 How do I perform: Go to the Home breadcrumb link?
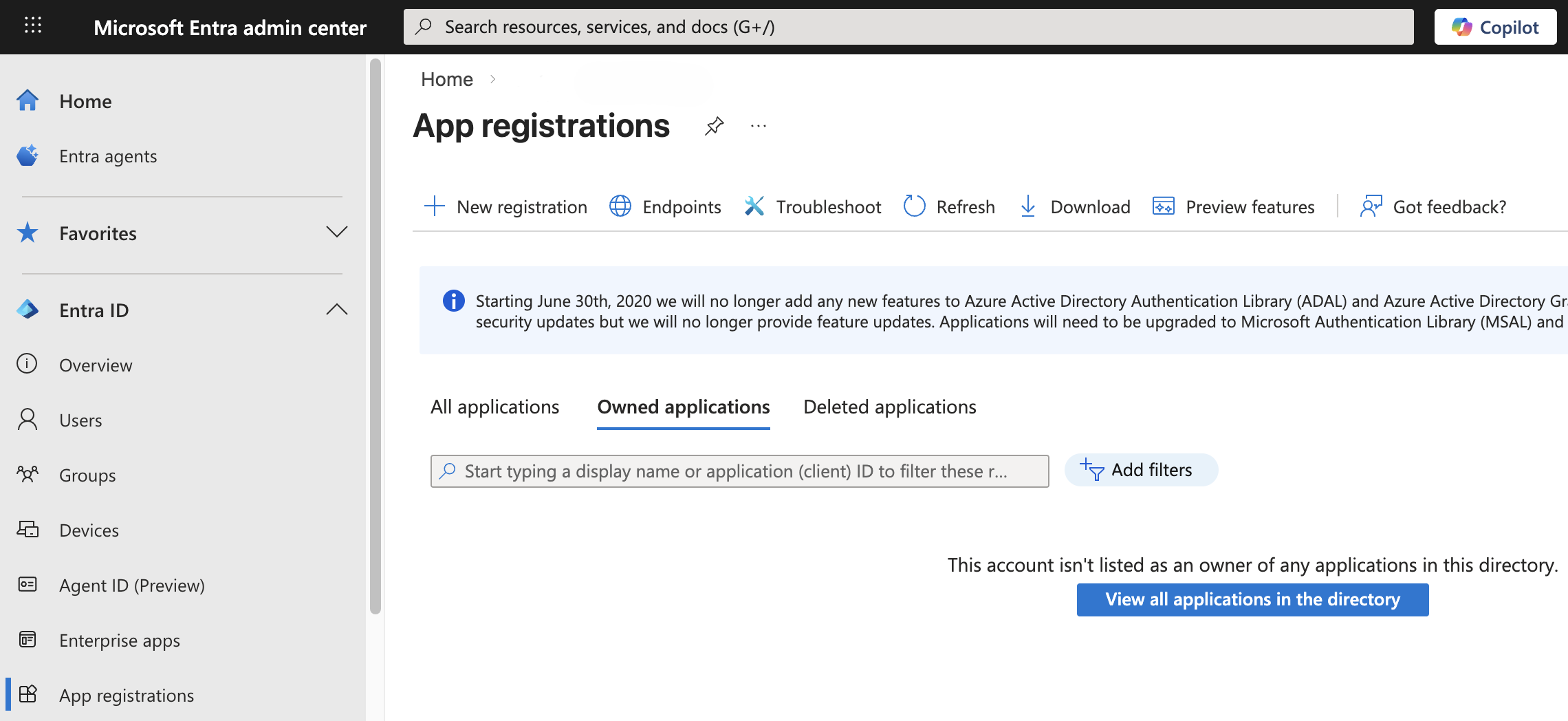tap(447, 79)
